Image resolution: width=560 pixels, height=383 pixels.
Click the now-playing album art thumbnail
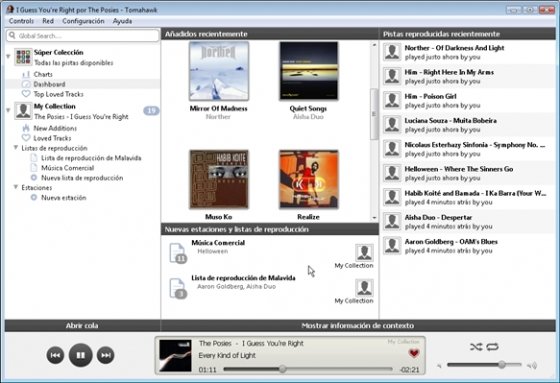click(175, 356)
